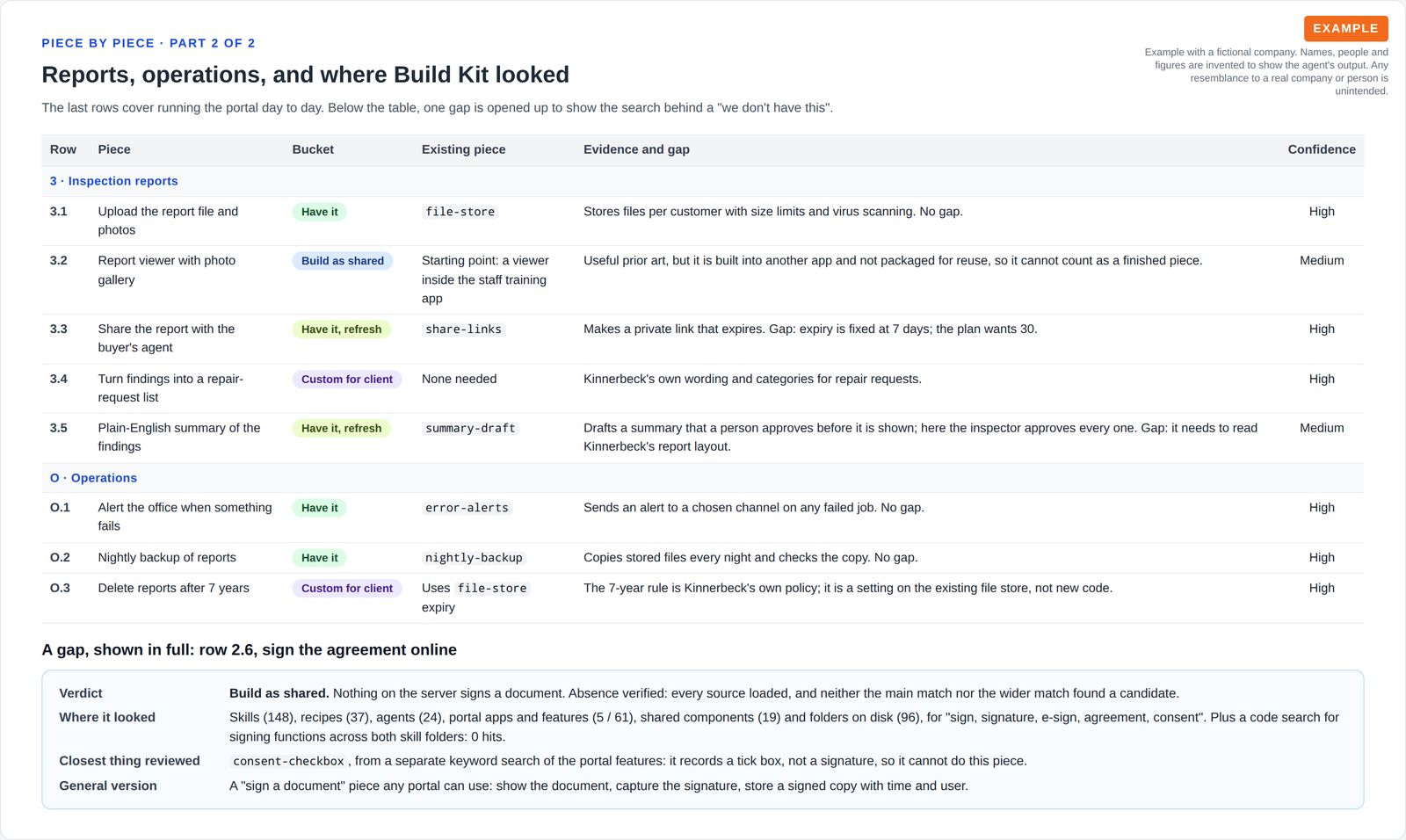This screenshot has width=1406, height=840.
Task: Select the Inspection reports section header
Action: click(x=113, y=181)
